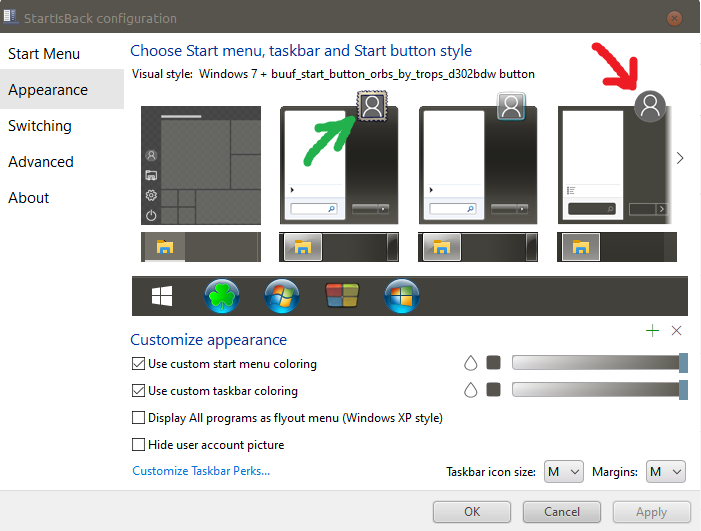Toggle Use custom start menu coloring
Screen dimensions: 701x531
(138, 364)
